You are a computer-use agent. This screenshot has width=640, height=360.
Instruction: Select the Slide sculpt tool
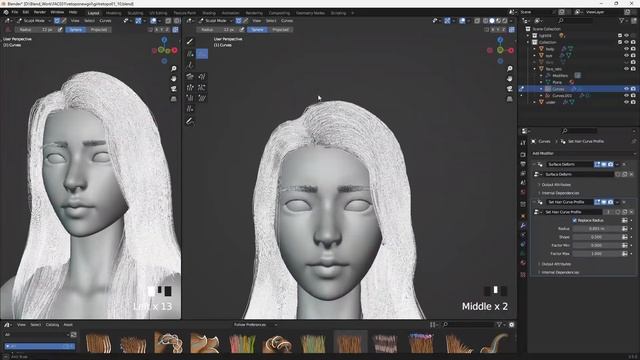click(190, 109)
